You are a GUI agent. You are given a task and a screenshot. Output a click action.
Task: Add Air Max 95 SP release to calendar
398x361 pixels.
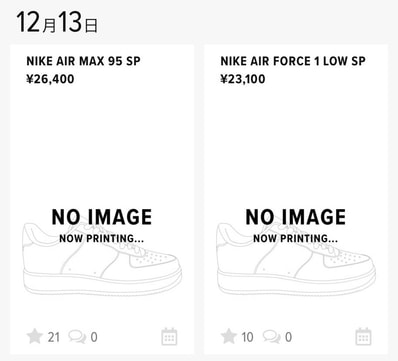click(169, 336)
